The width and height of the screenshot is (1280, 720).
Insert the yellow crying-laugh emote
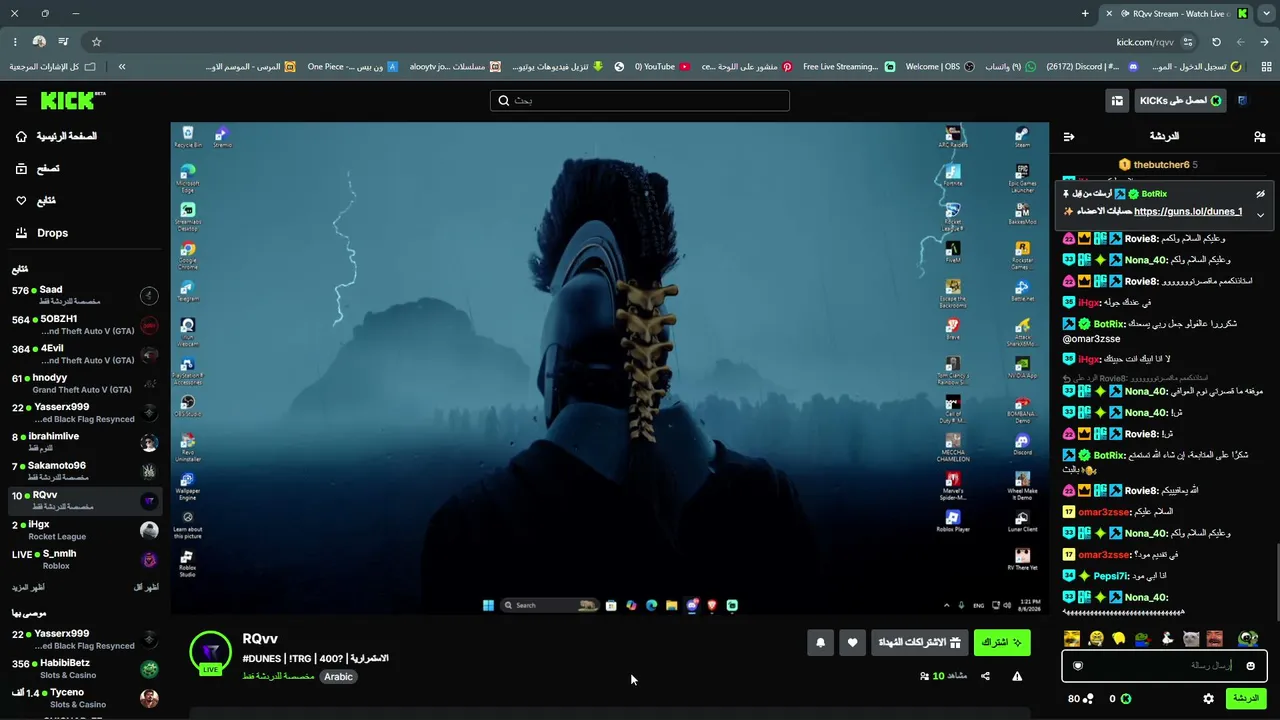click(x=1096, y=638)
